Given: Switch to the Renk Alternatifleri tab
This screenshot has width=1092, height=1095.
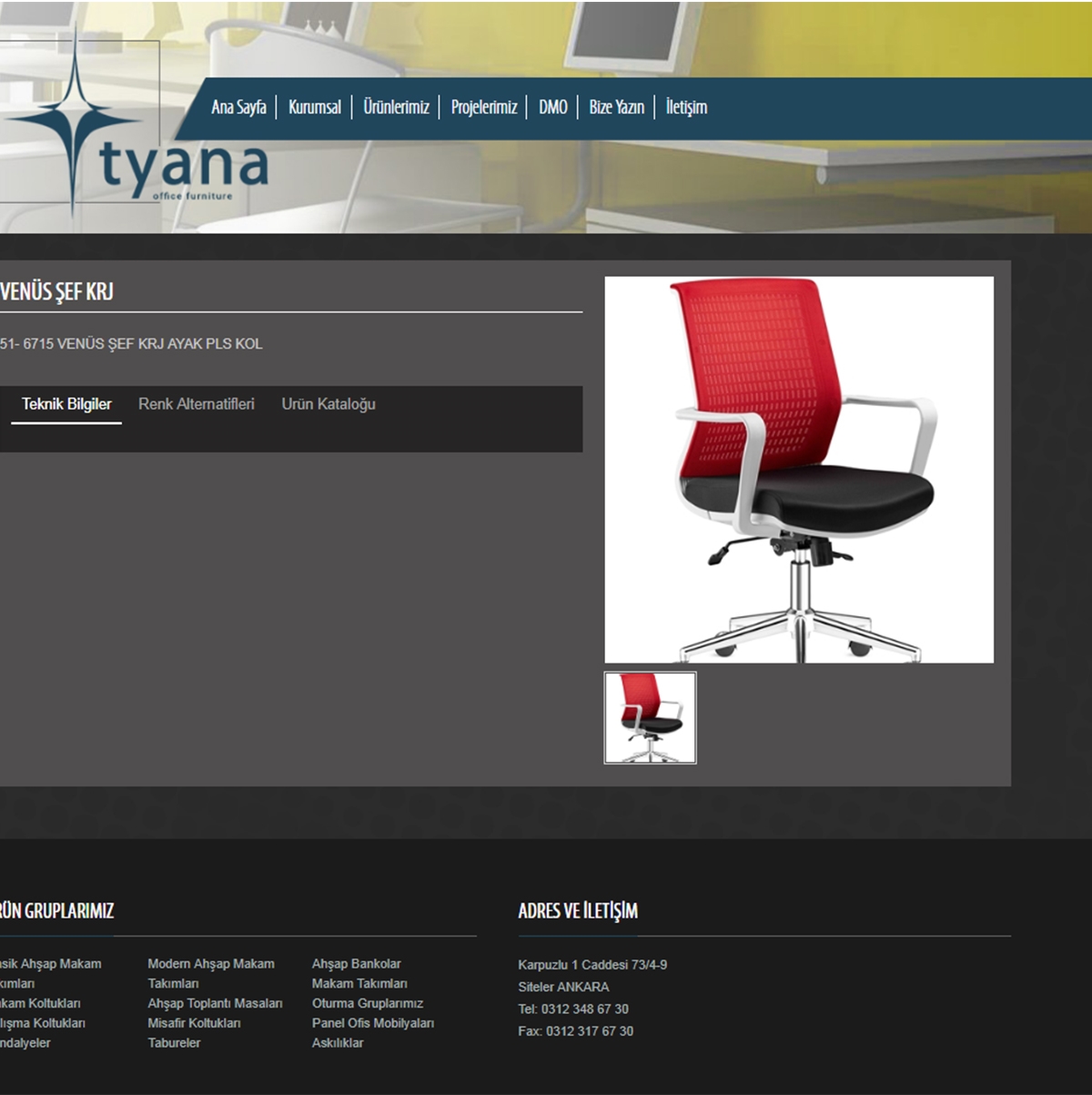Looking at the screenshot, I should [x=196, y=404].
